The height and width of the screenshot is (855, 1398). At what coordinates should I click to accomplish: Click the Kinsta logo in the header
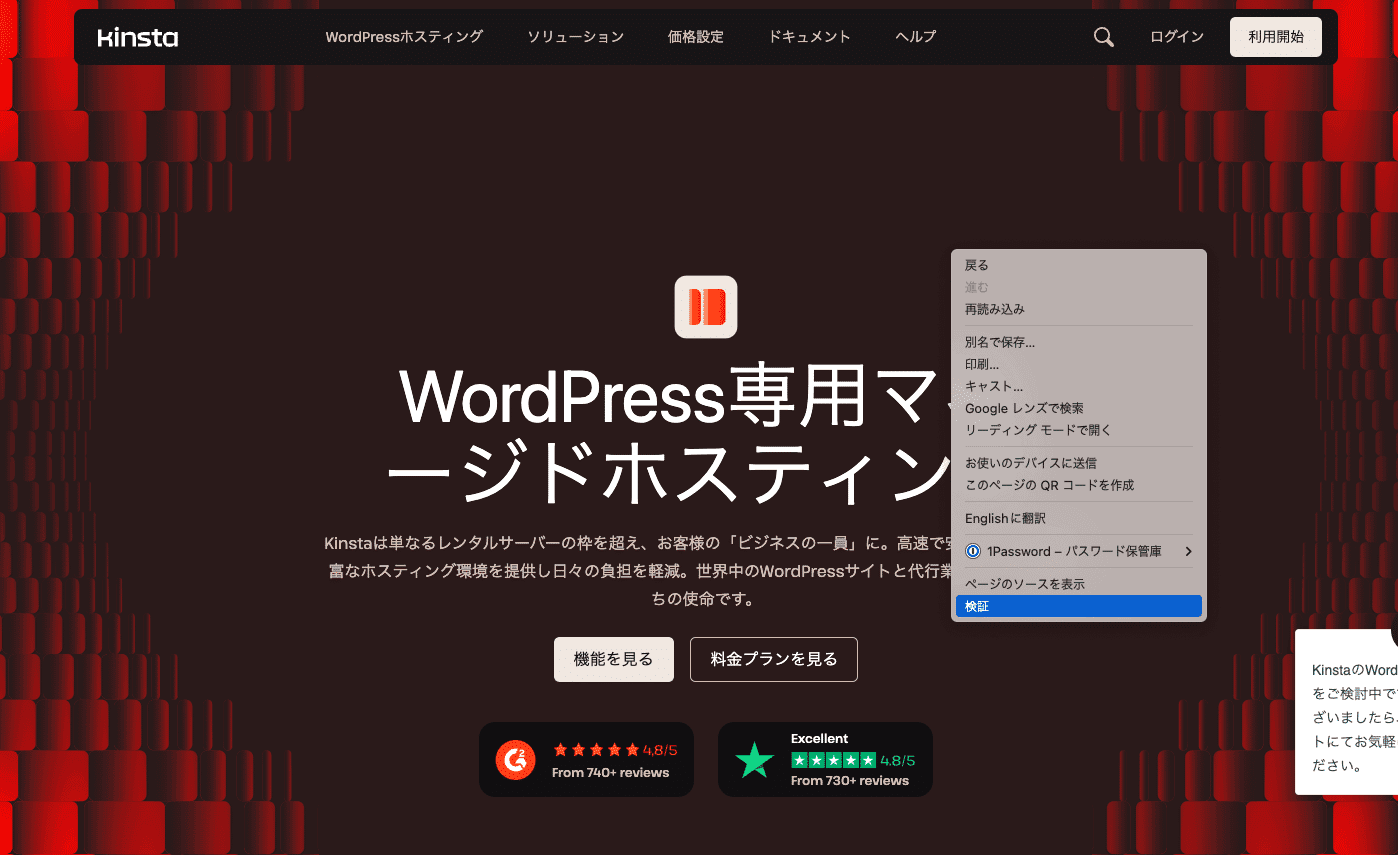coord(137,37)
